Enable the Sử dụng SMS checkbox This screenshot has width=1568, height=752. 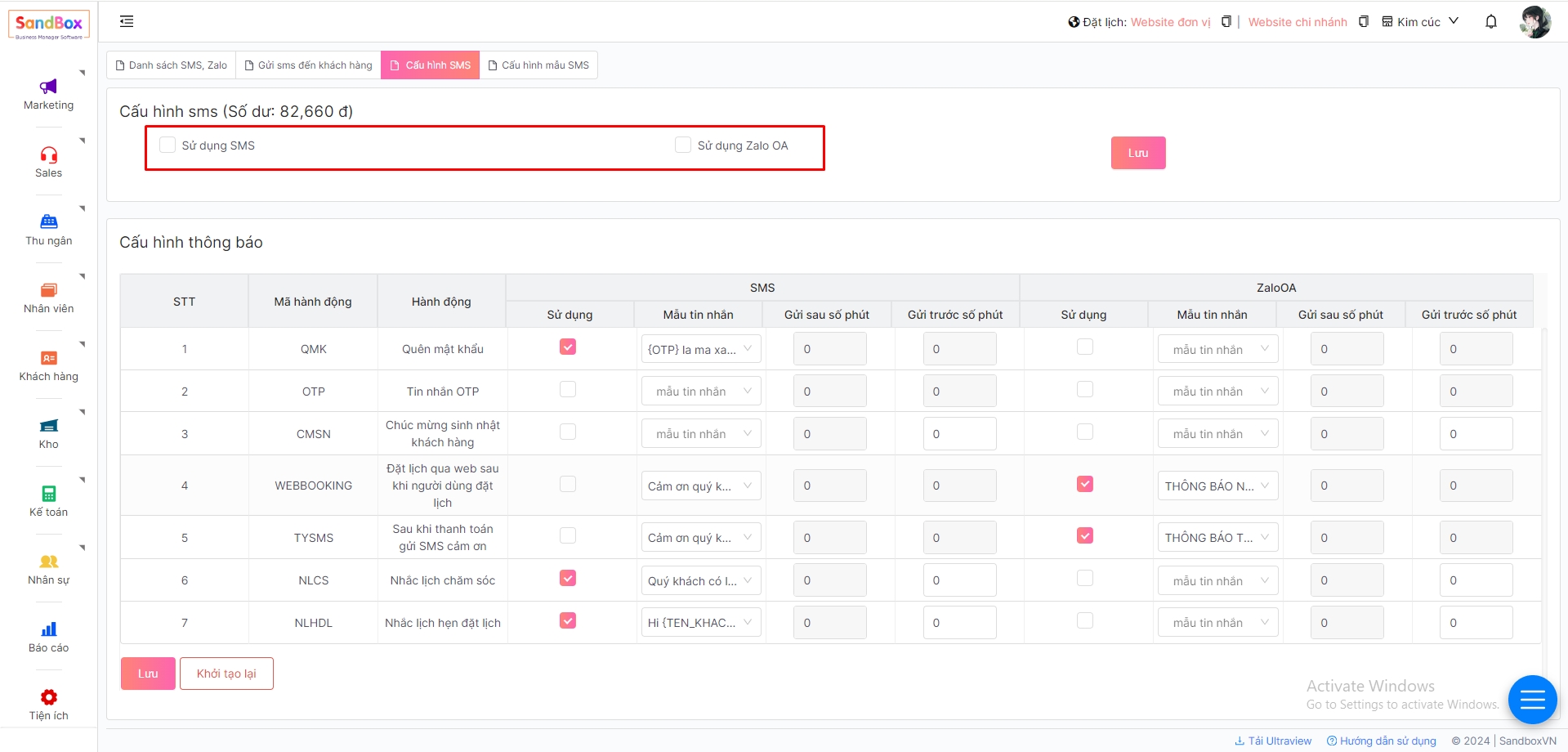[168, 145]
